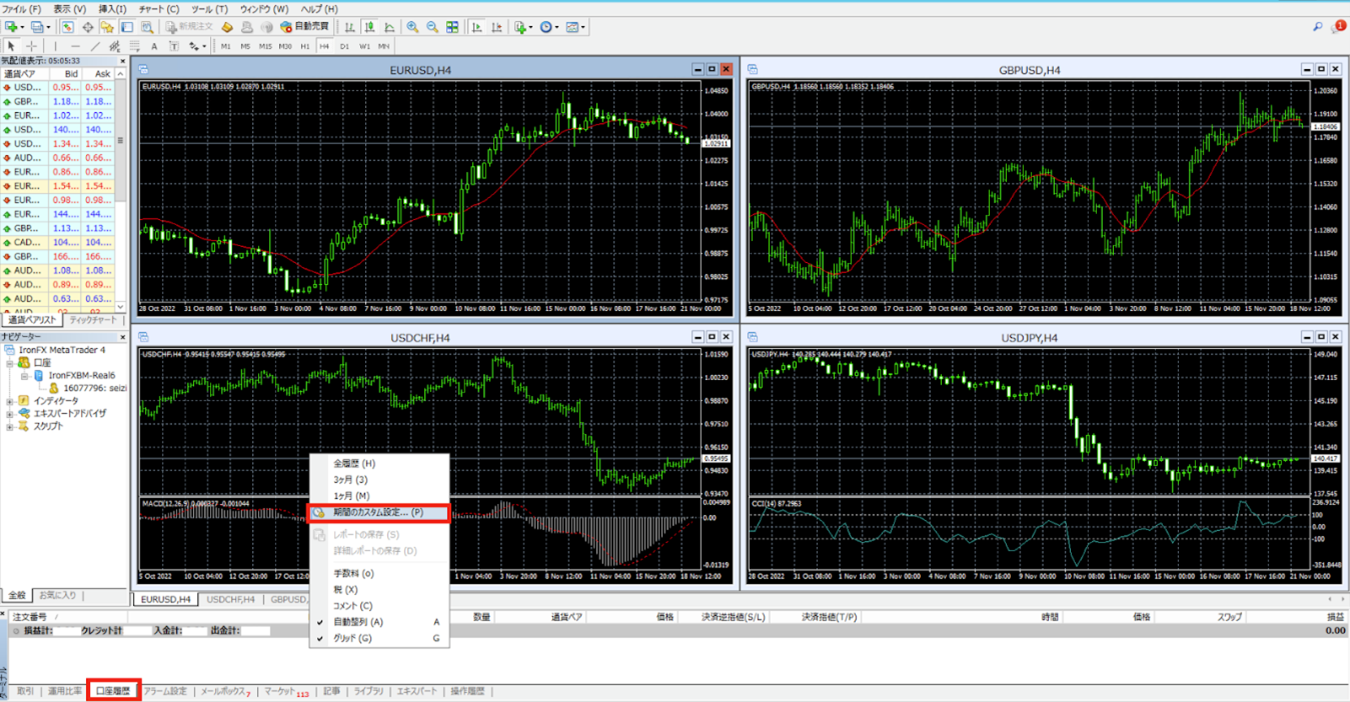Choose 期間のカスタム設定 context menu item

click(379, 512)
